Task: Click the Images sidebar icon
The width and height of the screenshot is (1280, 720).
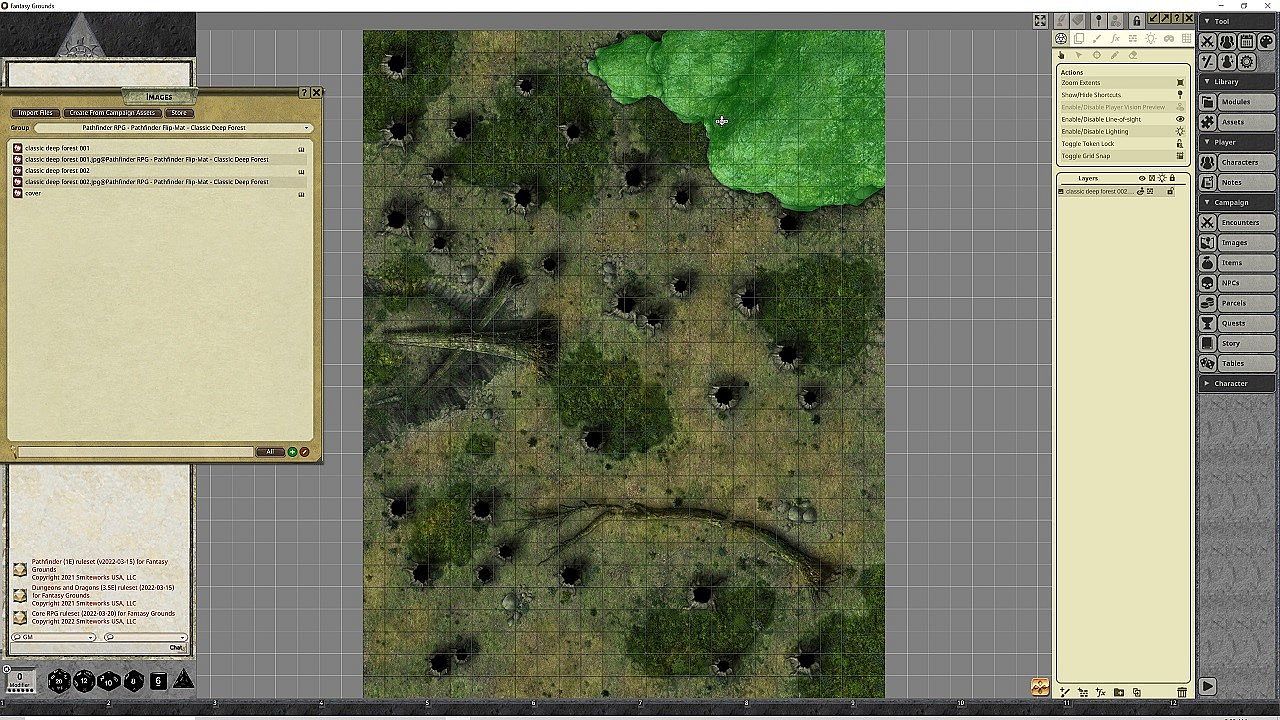Action: [1208, 242]
